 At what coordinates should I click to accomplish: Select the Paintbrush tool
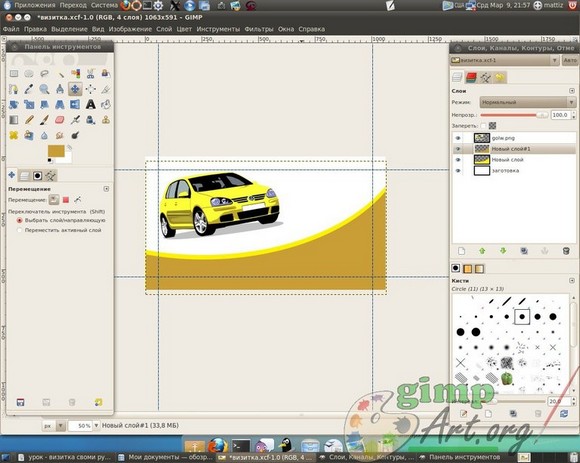point(44,120)
